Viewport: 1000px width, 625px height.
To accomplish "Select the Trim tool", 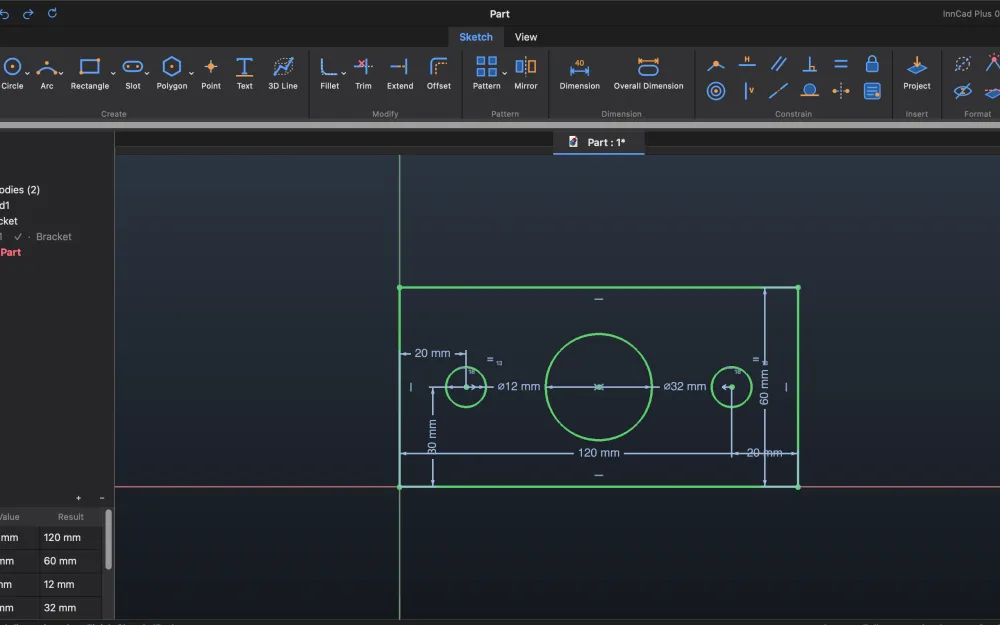I will 363,73.
